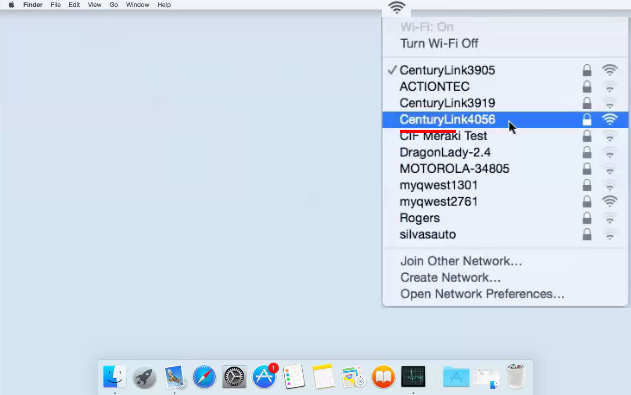Open the File menu
631x395 pixels.
(56, 5)
